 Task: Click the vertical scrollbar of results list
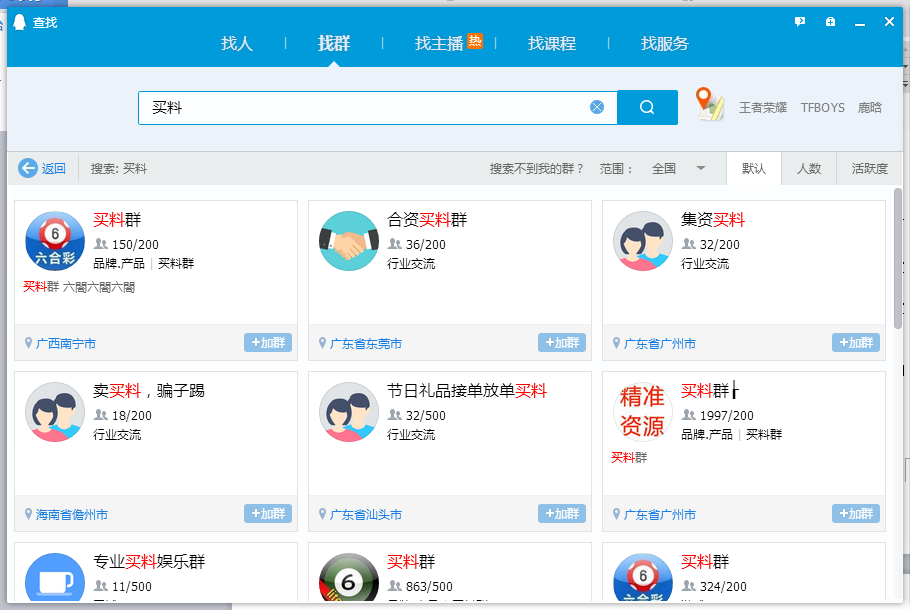coord(897,258)
